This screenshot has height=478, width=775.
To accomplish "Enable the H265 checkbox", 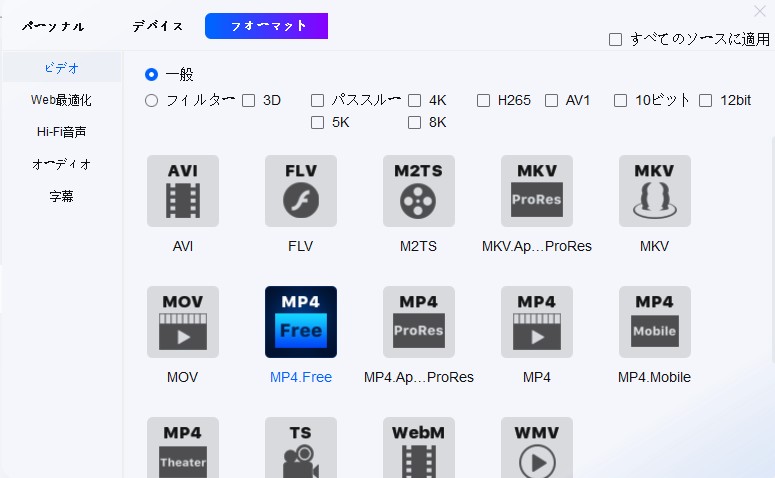I will (483, 101).
